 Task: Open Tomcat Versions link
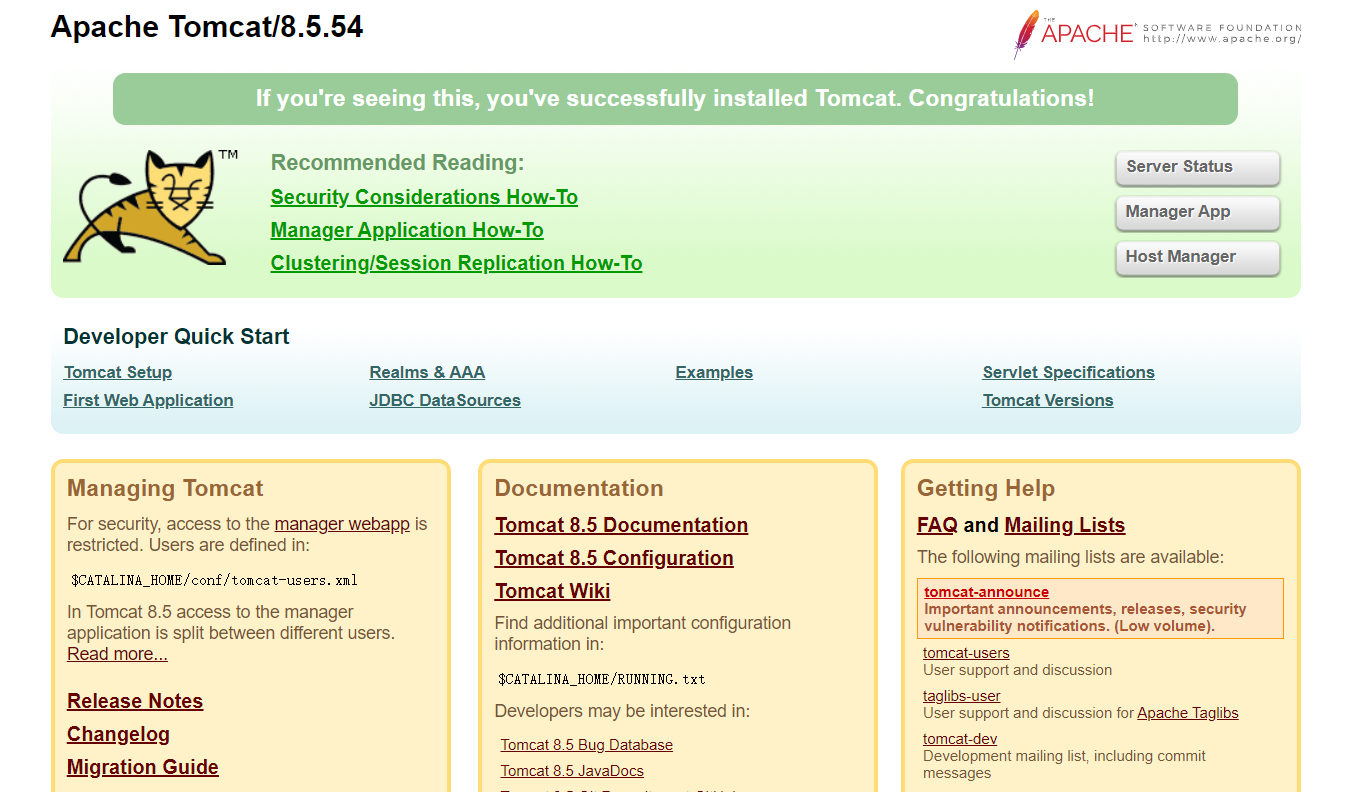[1048, 400]
